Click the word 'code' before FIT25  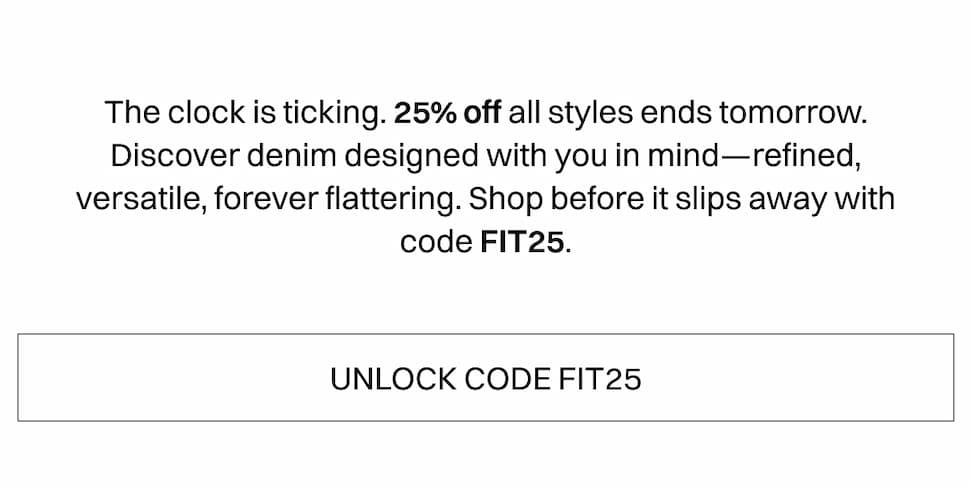435,242
